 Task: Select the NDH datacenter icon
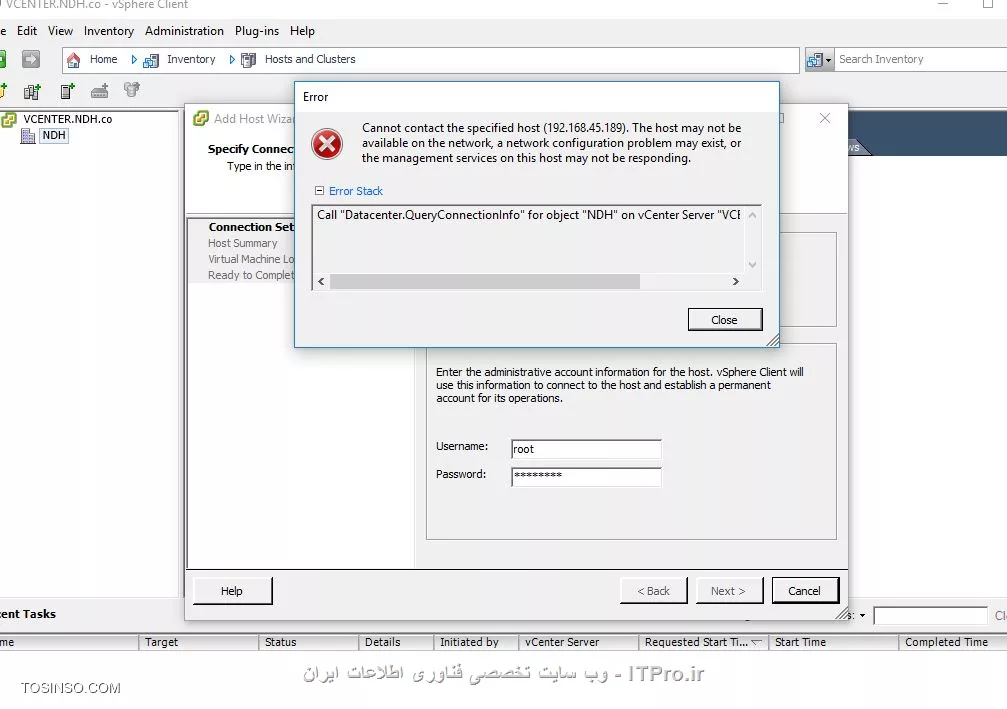point(28,136)
